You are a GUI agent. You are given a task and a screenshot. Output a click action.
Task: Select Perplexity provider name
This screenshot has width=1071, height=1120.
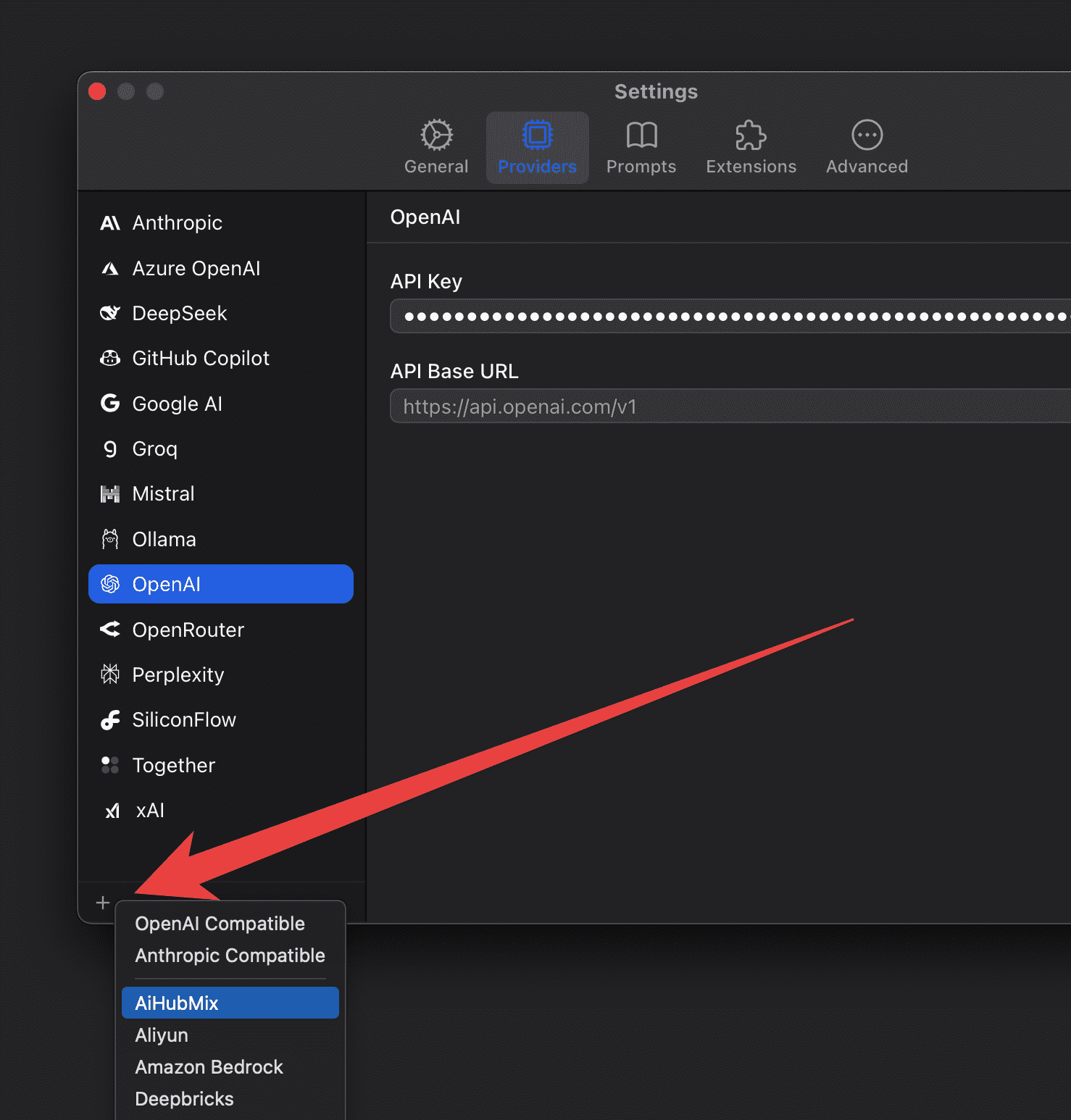[178, 674]
